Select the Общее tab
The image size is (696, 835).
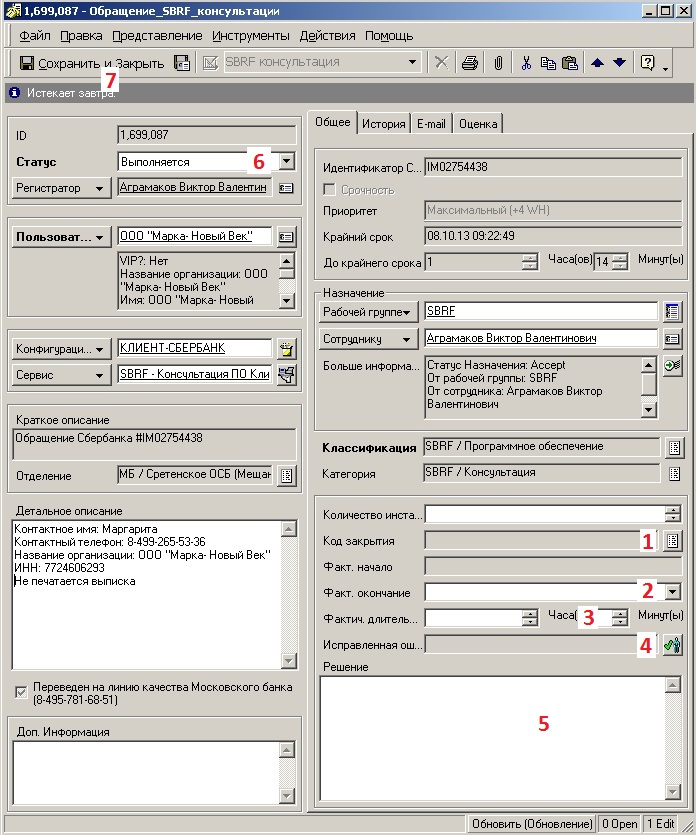tap(332, 122)
